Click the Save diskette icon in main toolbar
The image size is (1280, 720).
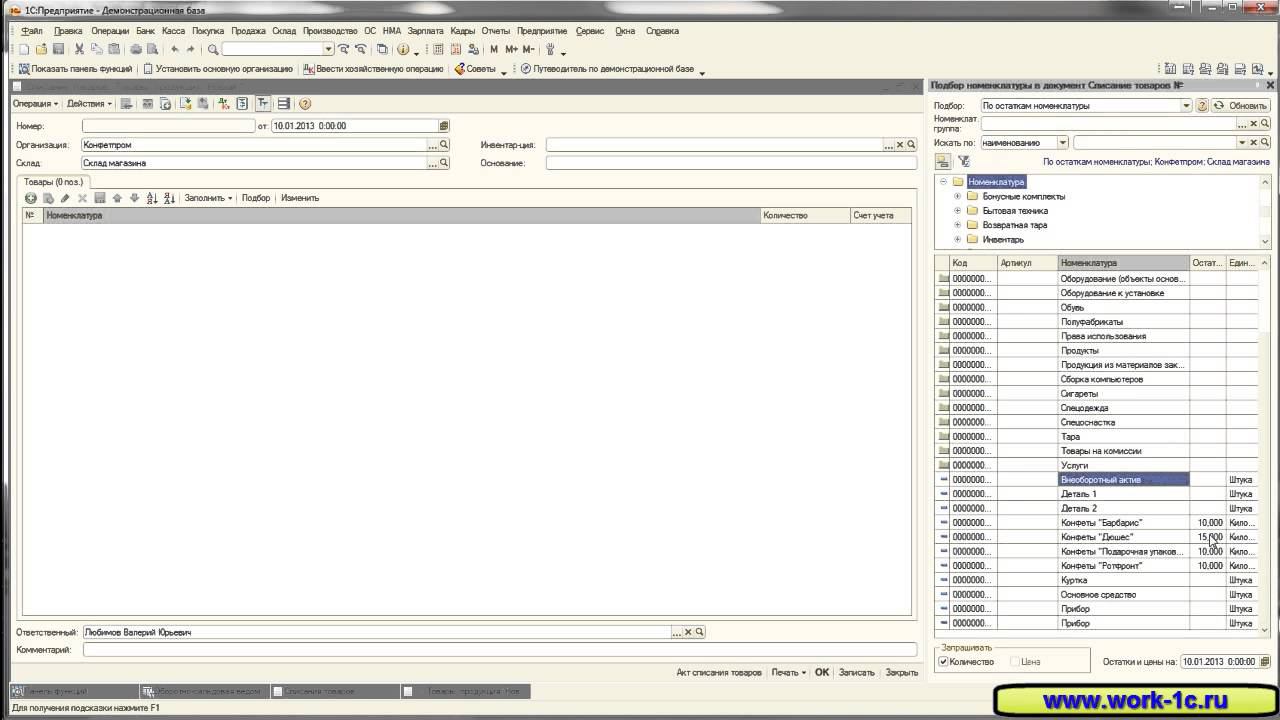59,49
